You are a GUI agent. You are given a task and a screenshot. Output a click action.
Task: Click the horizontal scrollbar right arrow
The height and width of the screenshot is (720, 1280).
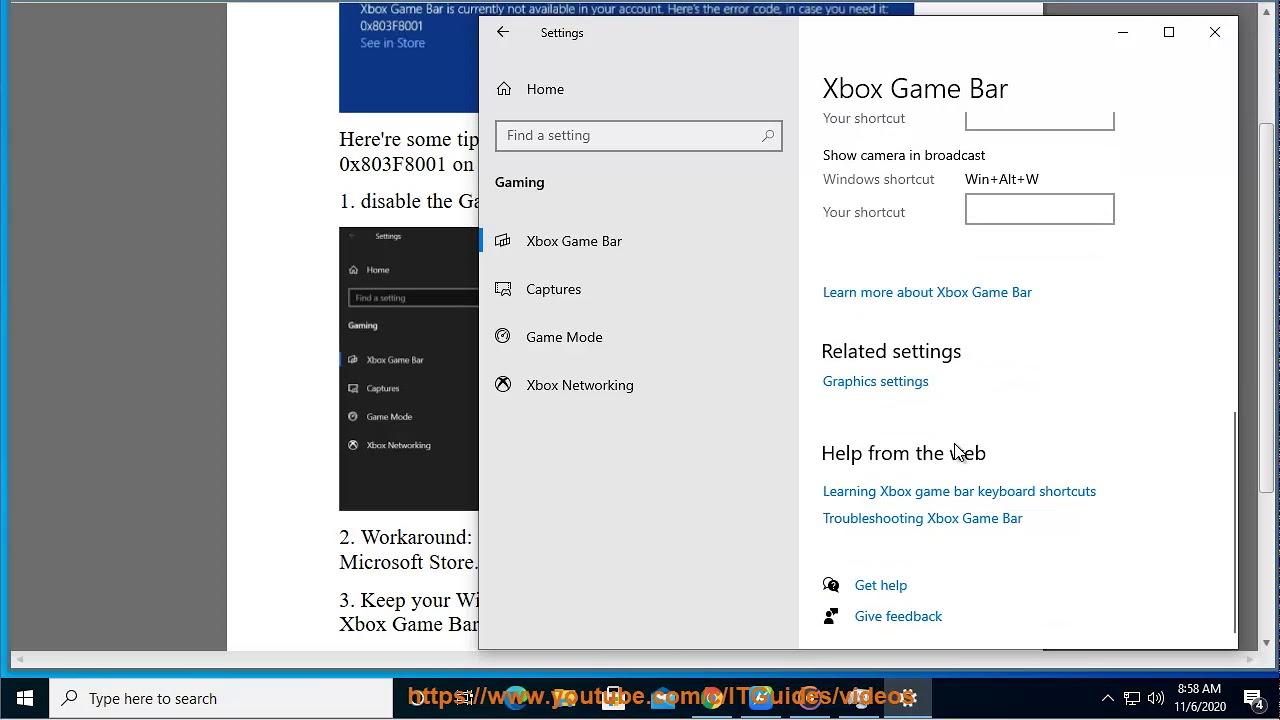click(1252, 660)
